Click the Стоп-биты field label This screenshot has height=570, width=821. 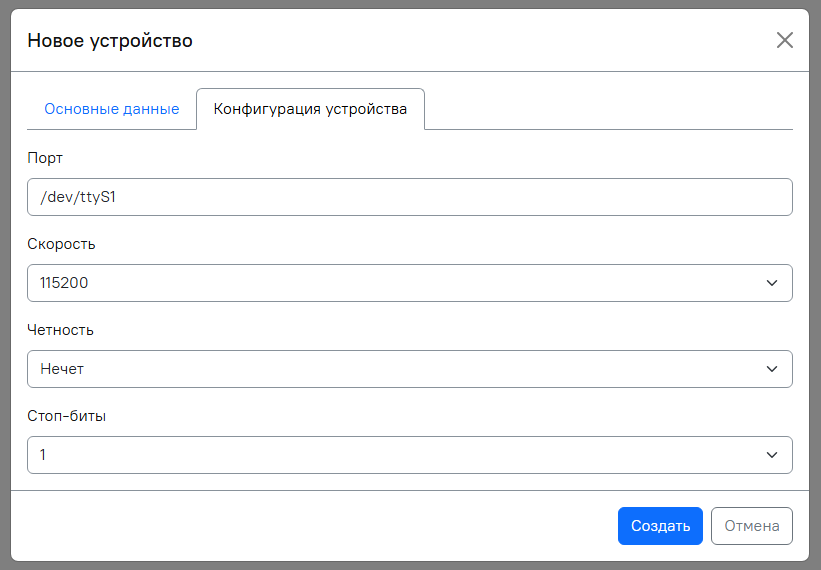[x=66, y=416]
